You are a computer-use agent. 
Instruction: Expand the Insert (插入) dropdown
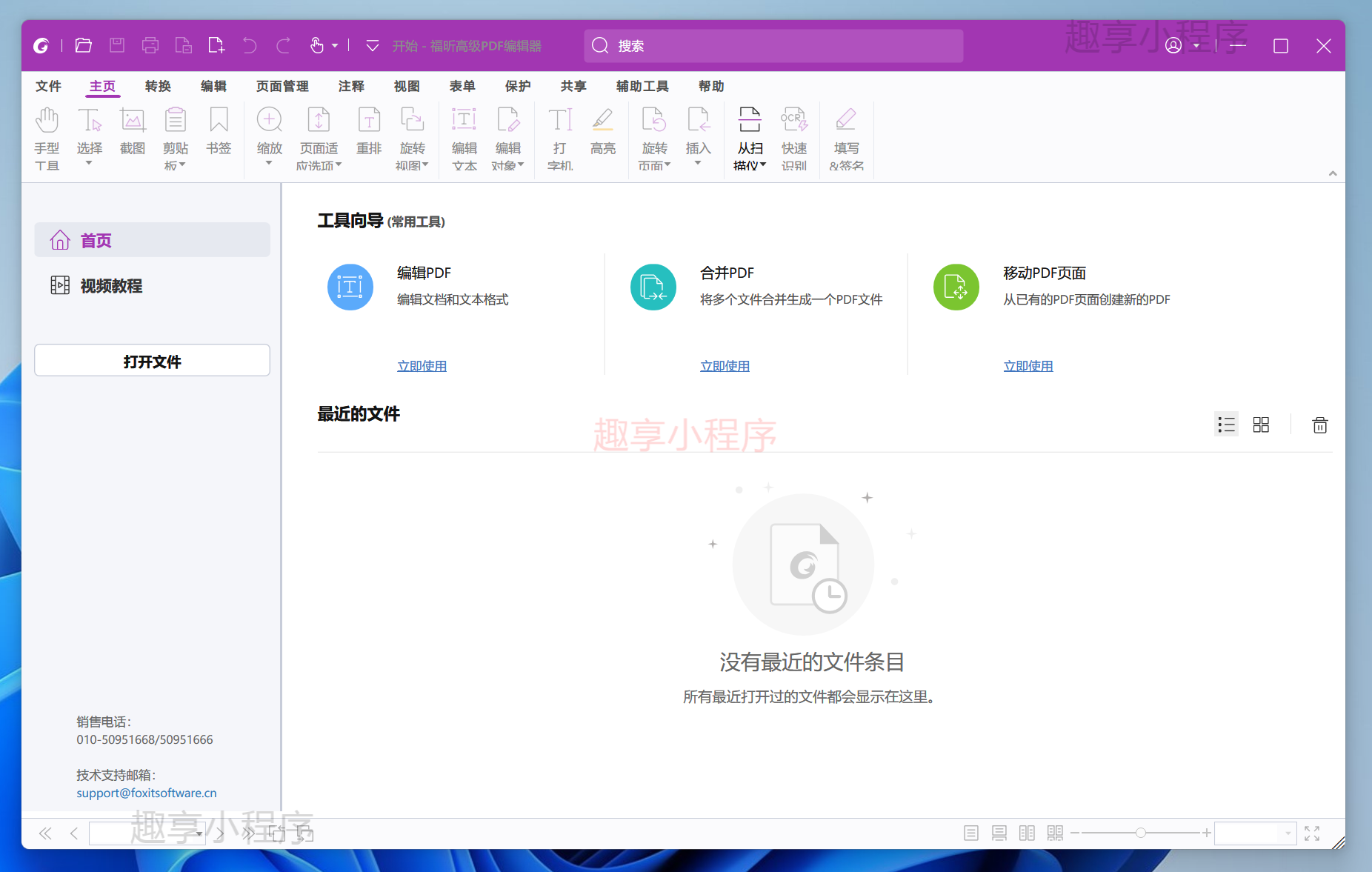coord(698,163)
